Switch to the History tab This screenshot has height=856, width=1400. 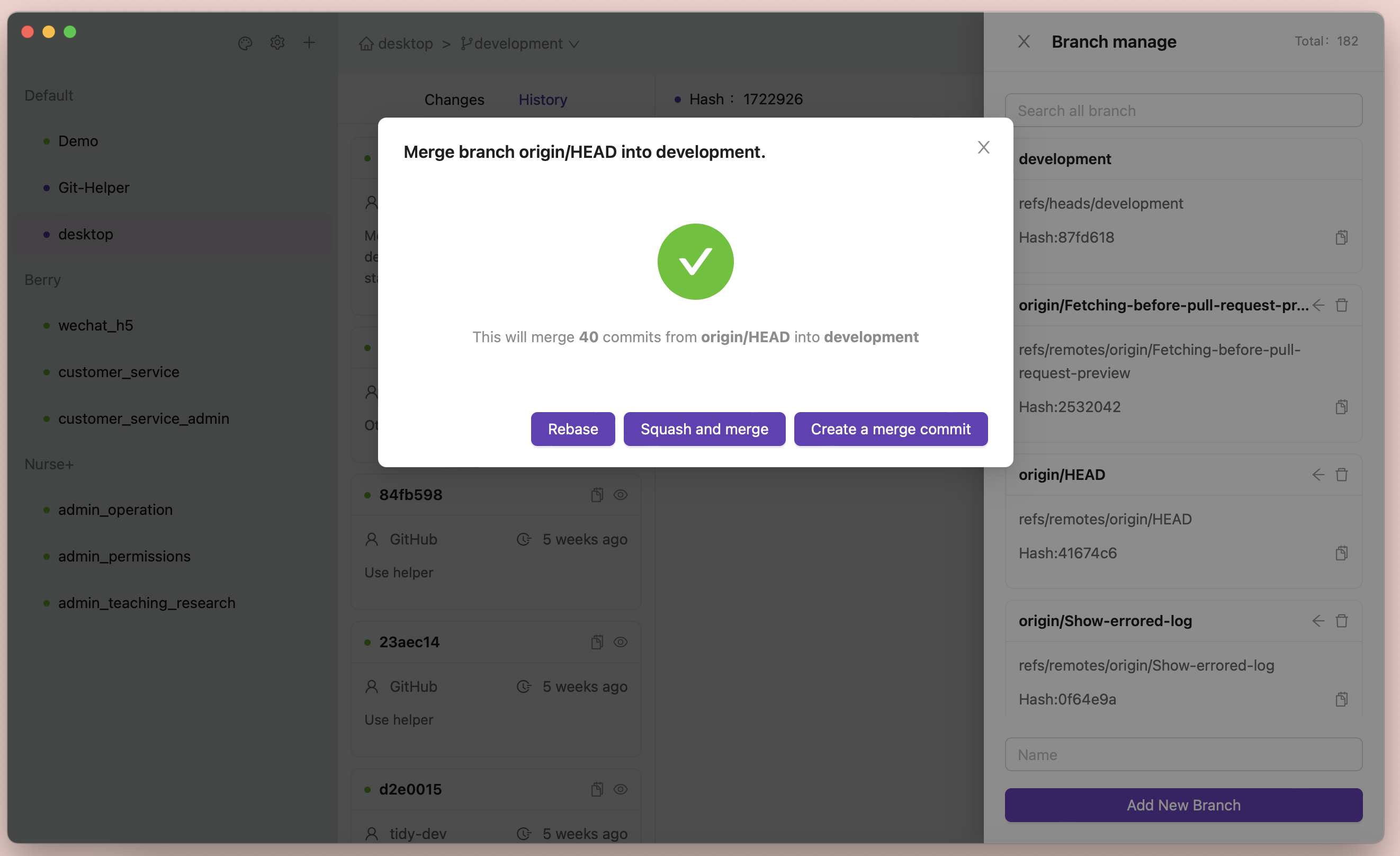pos(543,100)
